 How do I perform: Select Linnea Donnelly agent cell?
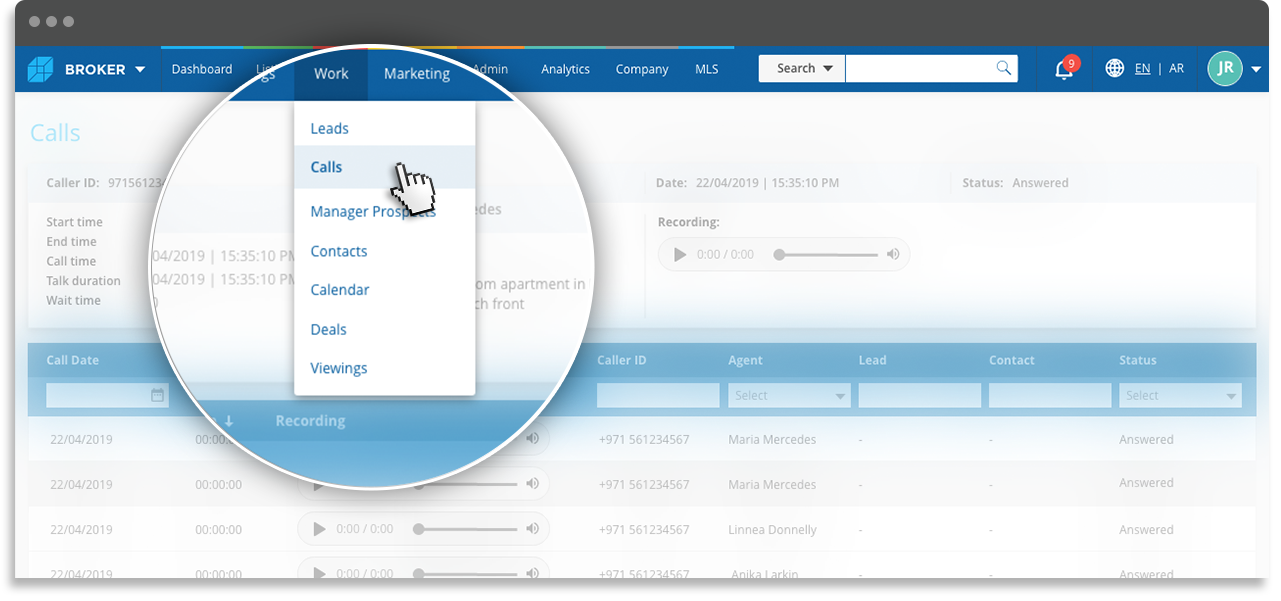click(772, 530)
